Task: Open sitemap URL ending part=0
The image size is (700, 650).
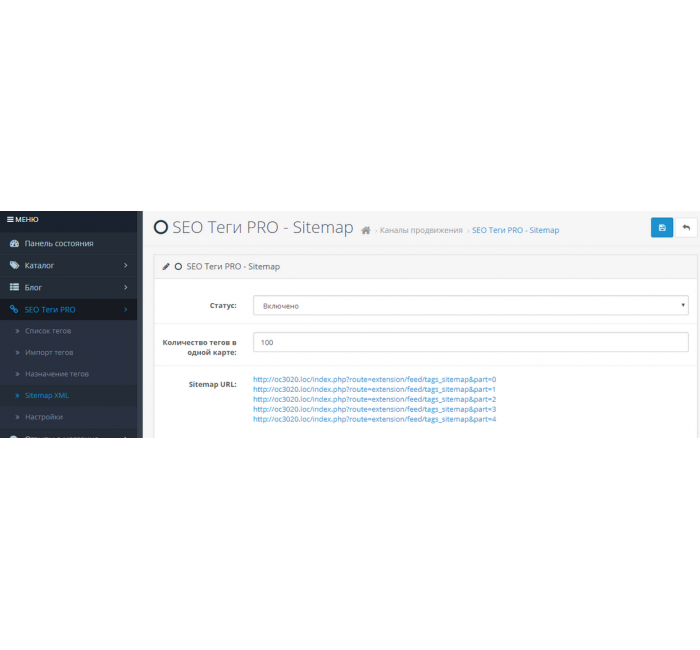Action: (375, 379)
